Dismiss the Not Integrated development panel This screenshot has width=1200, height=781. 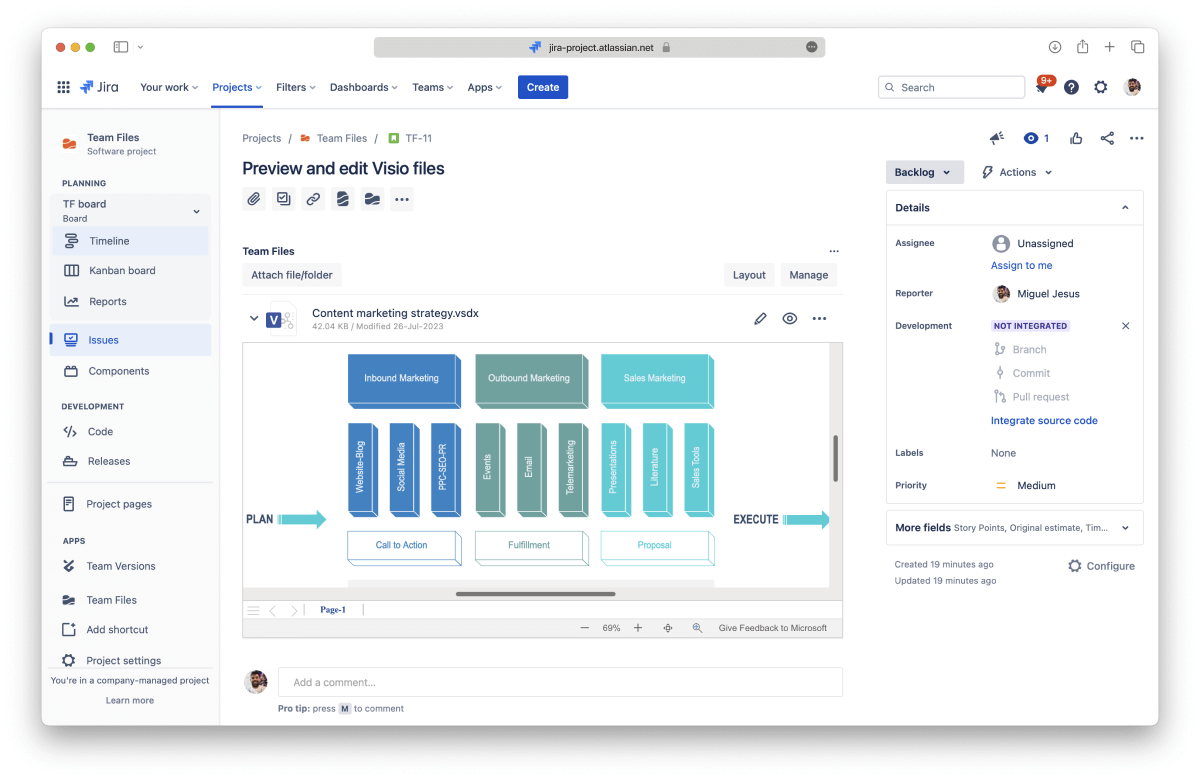click(1125, 326)
